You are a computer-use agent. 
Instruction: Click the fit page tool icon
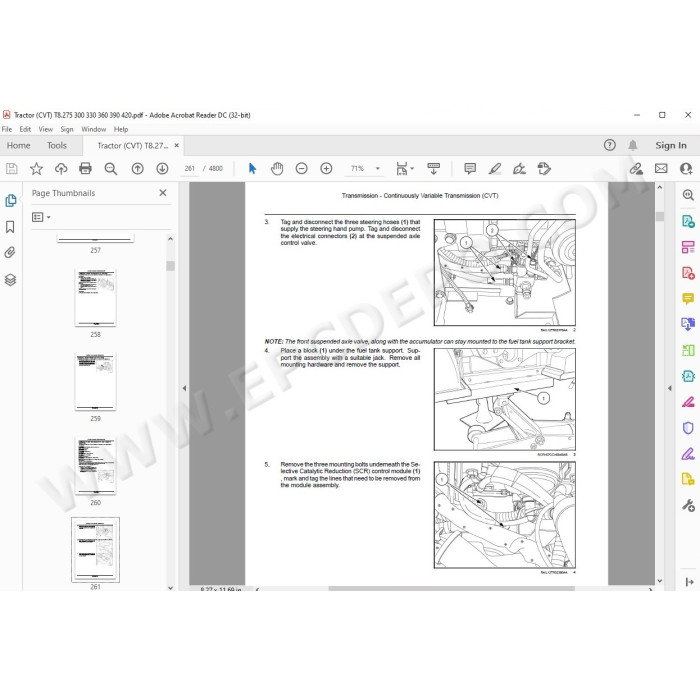pyautogui.click(x=402, y=169)
